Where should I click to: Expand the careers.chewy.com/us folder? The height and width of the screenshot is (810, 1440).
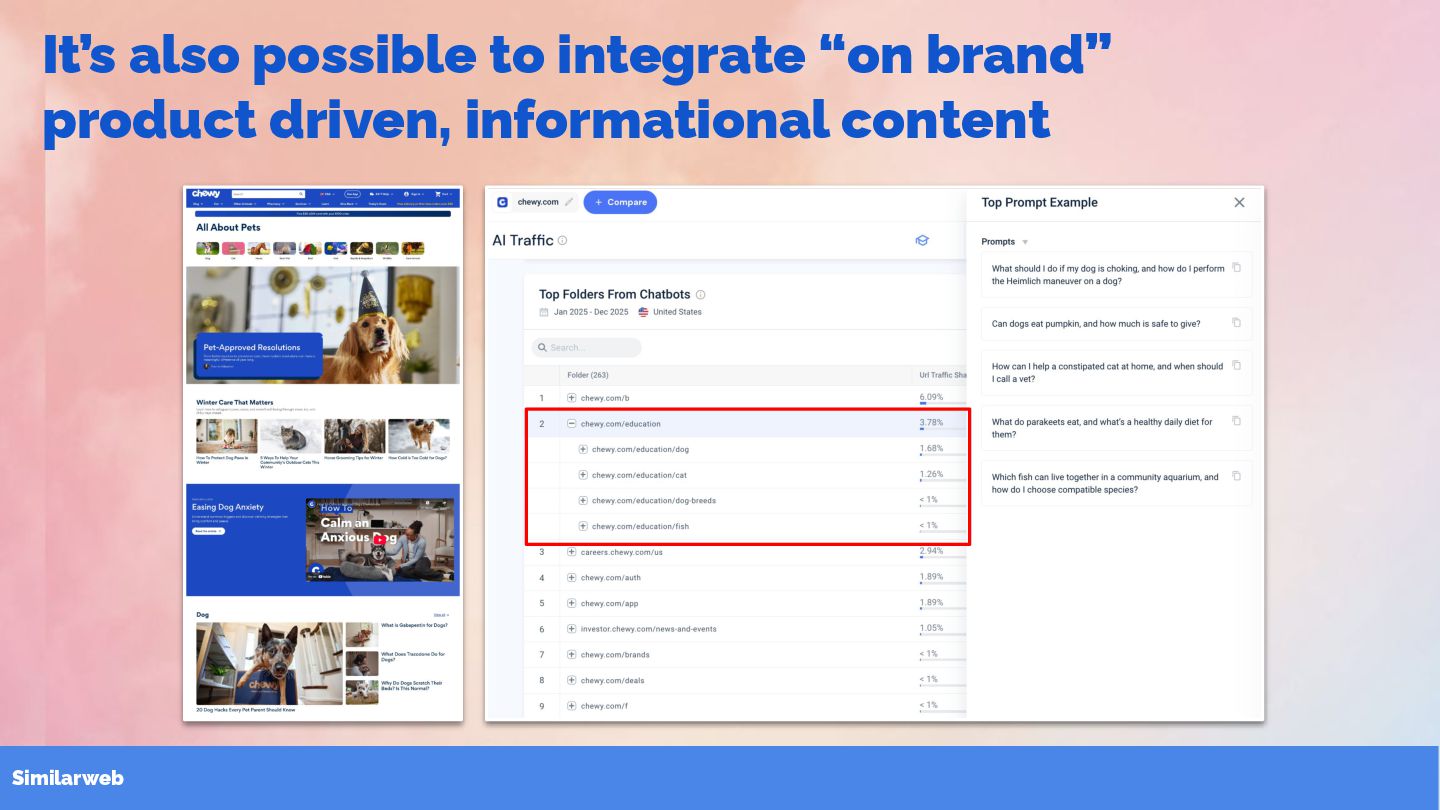point(571,552)
